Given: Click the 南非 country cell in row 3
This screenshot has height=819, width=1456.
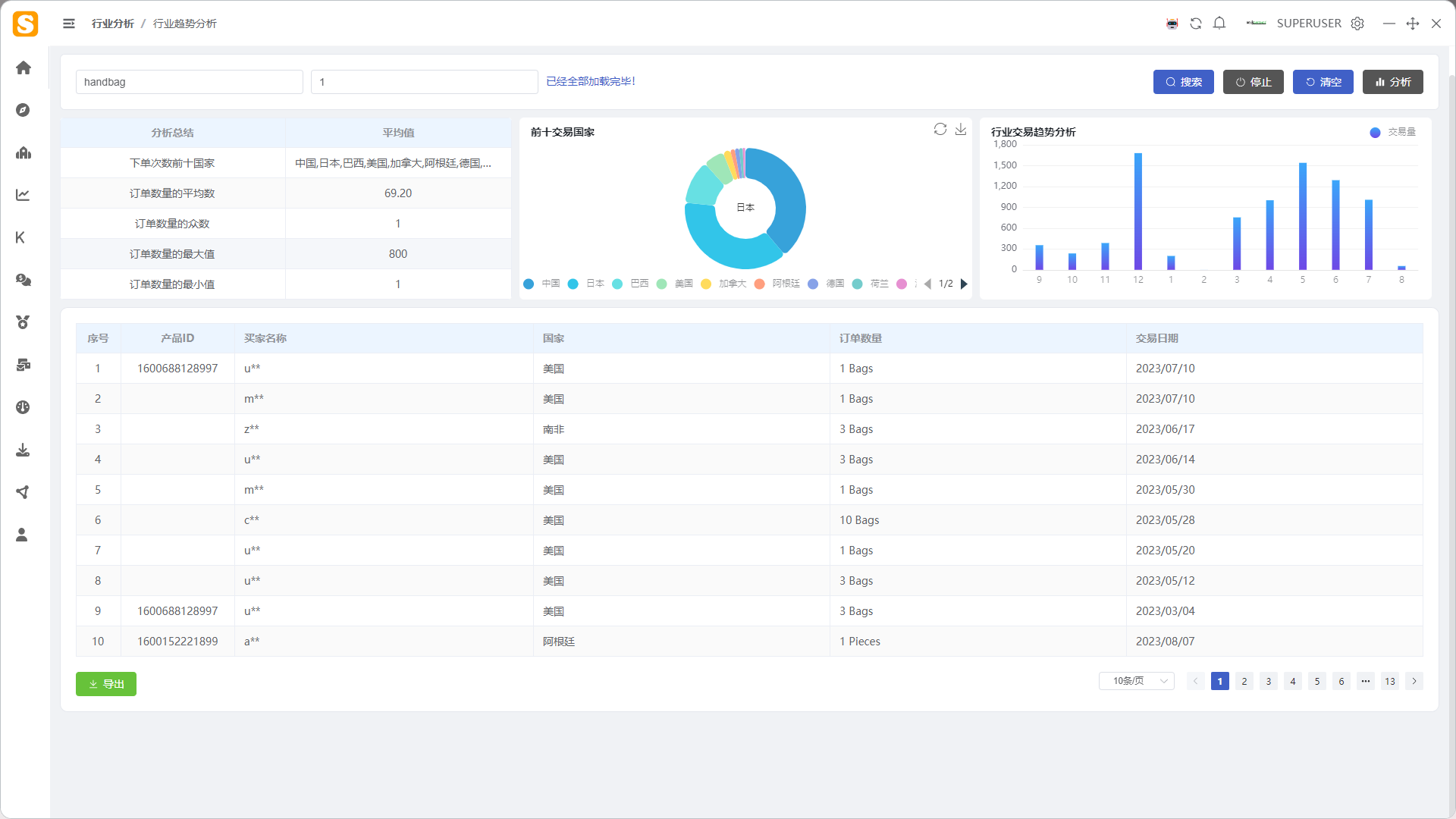Looking at the screenshot, I should pyautogui.click(x=682, y=429).
